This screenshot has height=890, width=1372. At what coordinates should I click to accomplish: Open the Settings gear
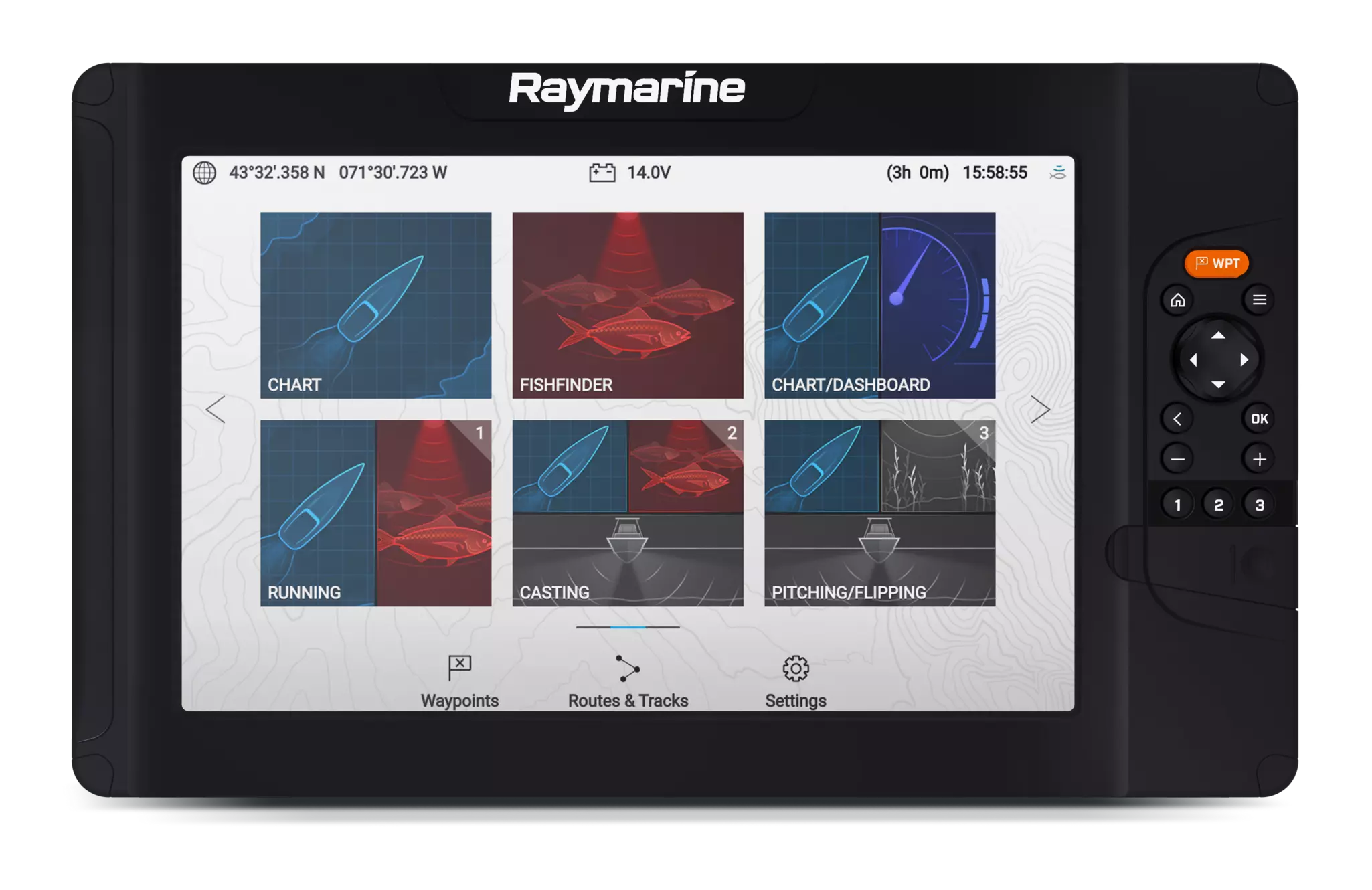[796, 669]
